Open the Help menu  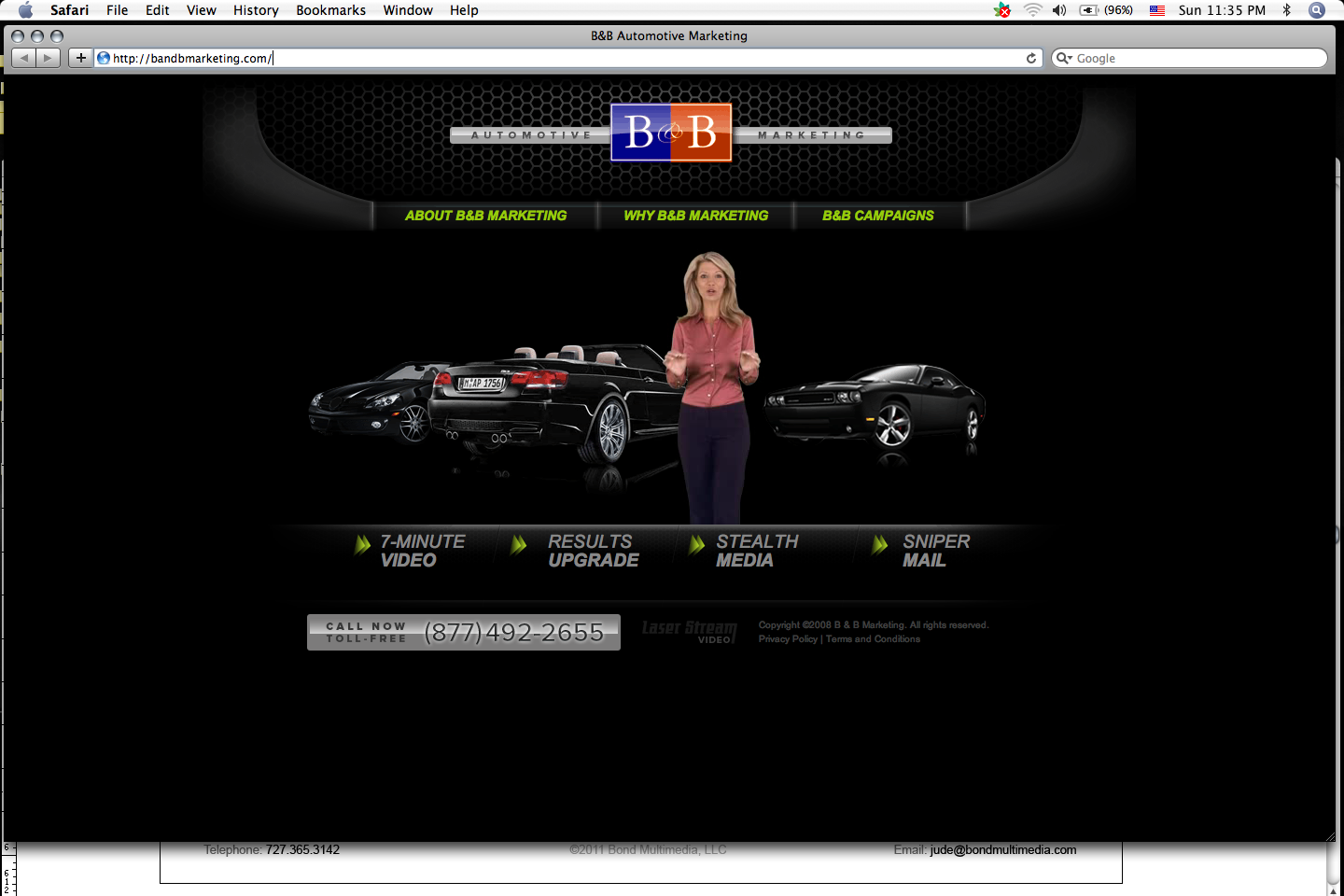(464, 10)
